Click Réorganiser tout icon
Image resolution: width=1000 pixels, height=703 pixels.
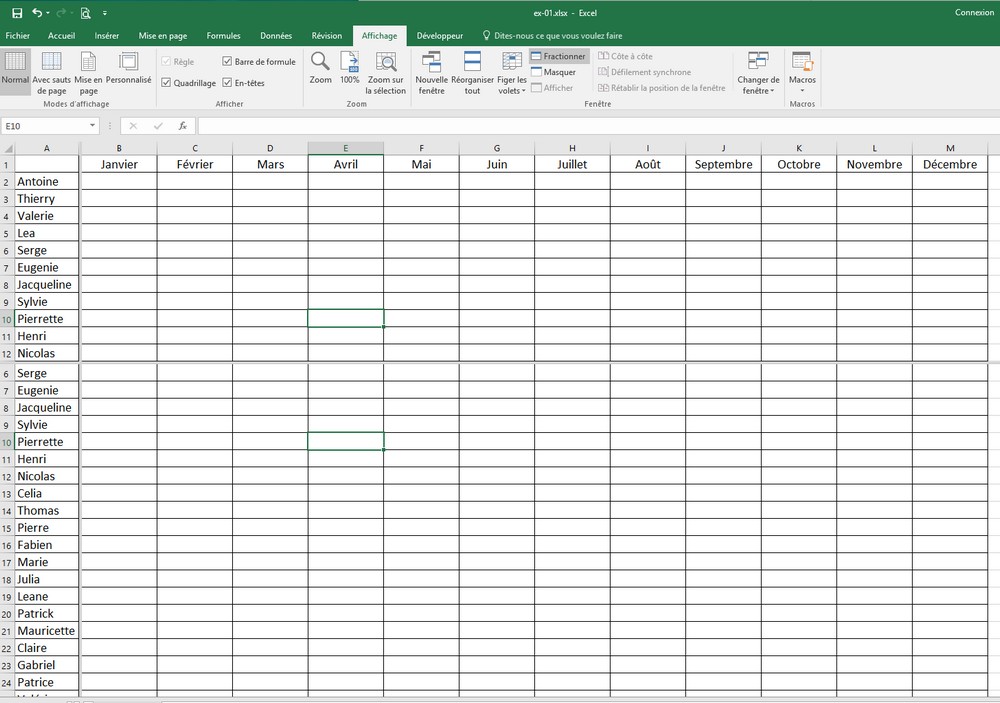tap(472, 73)
